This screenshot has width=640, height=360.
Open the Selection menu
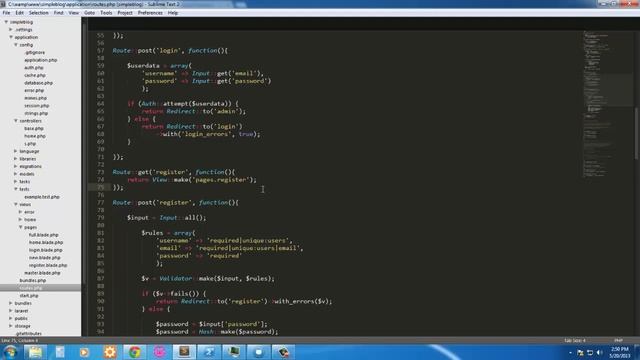[x=38, y=13]
